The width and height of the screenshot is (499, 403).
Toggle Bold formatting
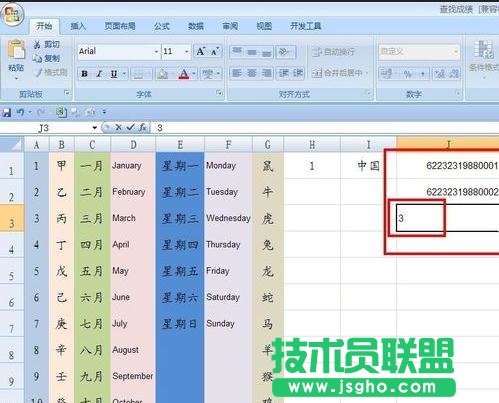point(85,74)
